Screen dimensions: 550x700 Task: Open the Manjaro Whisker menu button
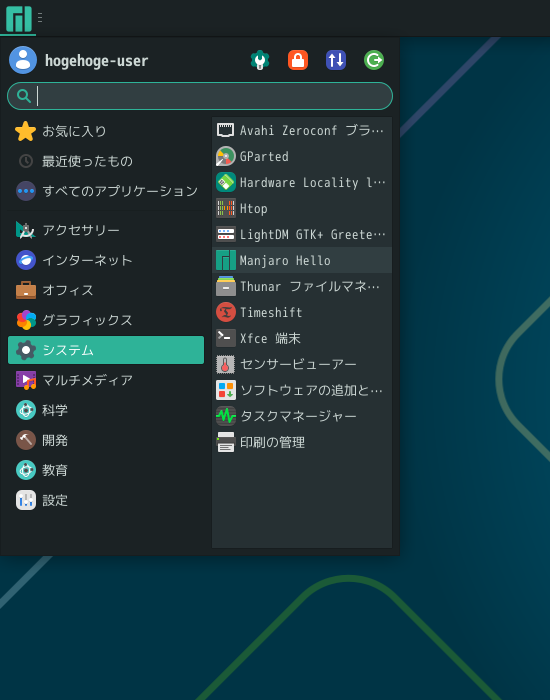[18, 18]
